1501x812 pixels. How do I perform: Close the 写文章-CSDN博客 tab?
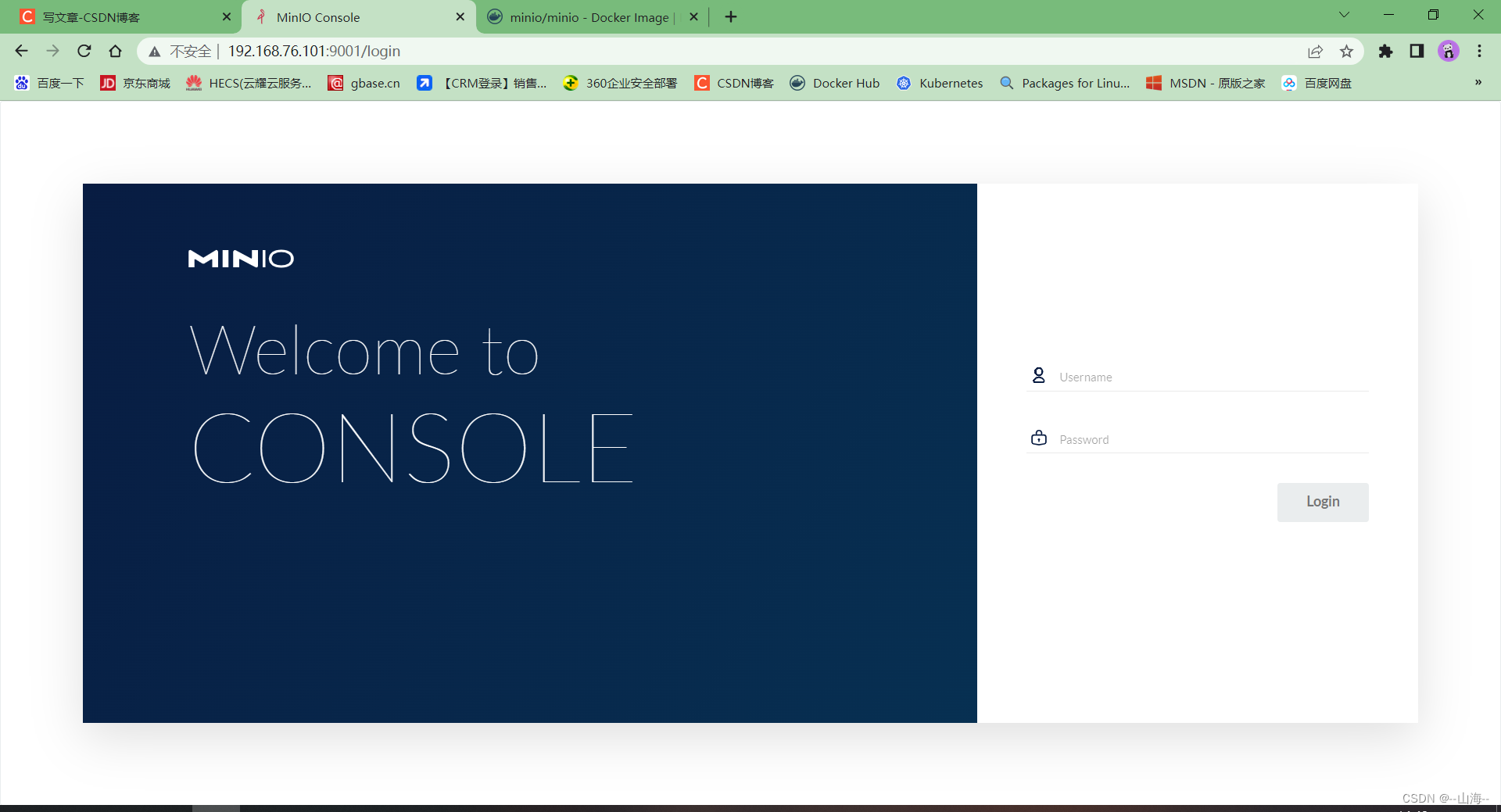click(227, 16)
